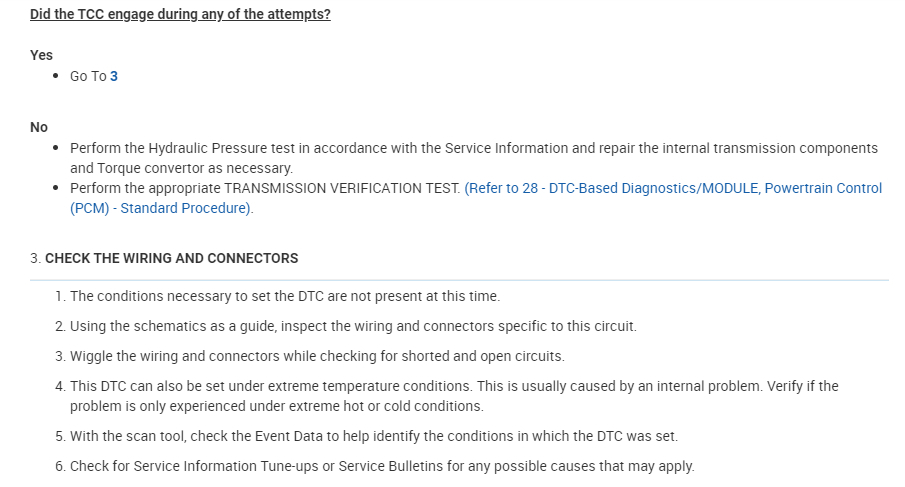This screenshot has width=905, height=487.
Task: Click the "Did the TCC engage" question heading
Action: click(180, 16)
